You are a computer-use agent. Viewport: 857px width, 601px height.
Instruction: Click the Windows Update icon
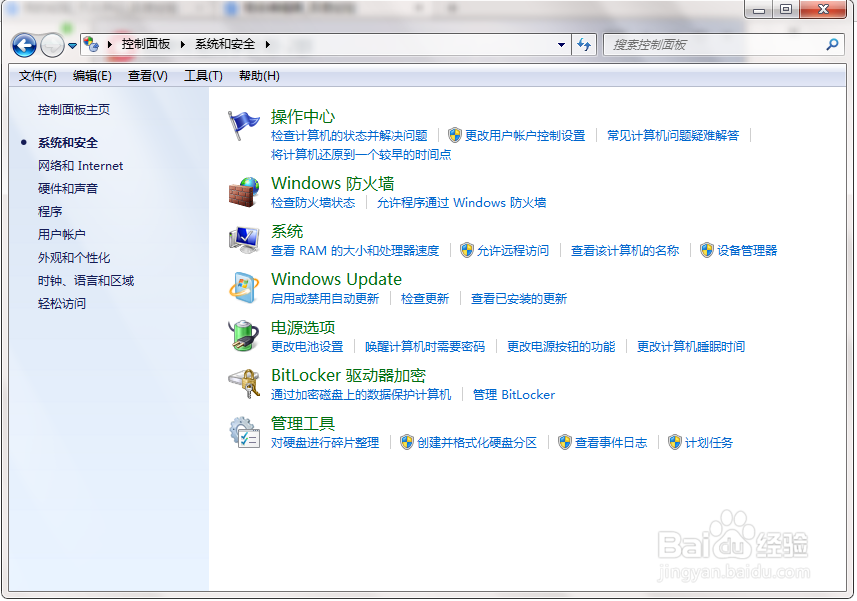click(x=243, y=287)
